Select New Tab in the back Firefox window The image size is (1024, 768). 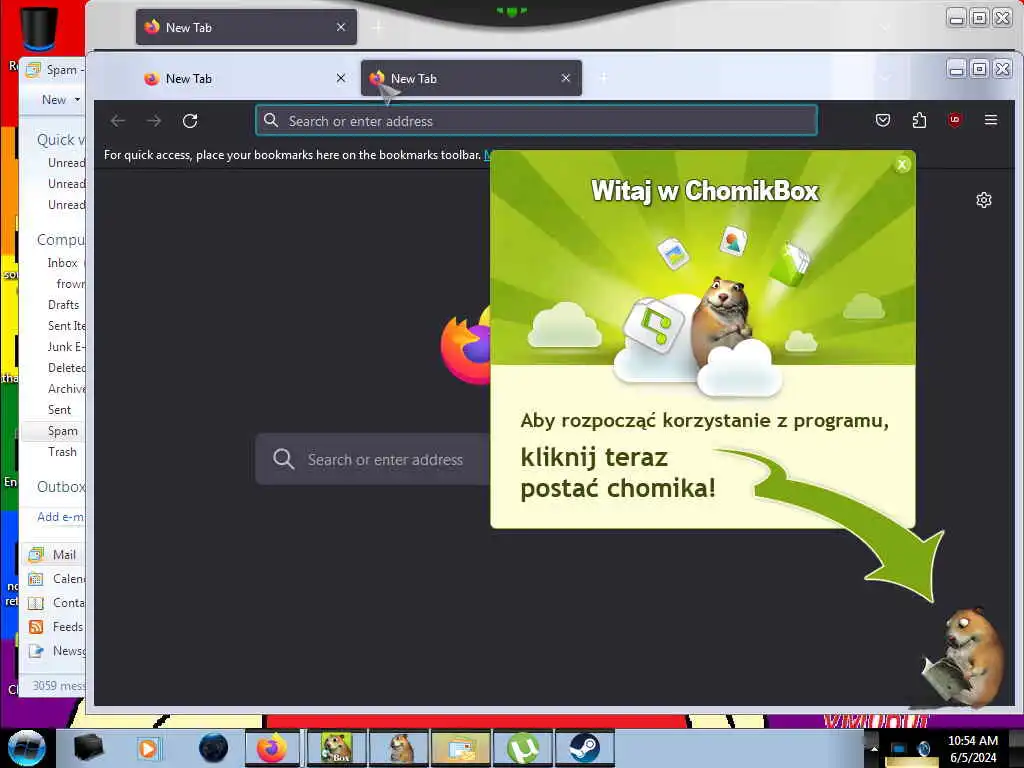[x=246, y=27]
